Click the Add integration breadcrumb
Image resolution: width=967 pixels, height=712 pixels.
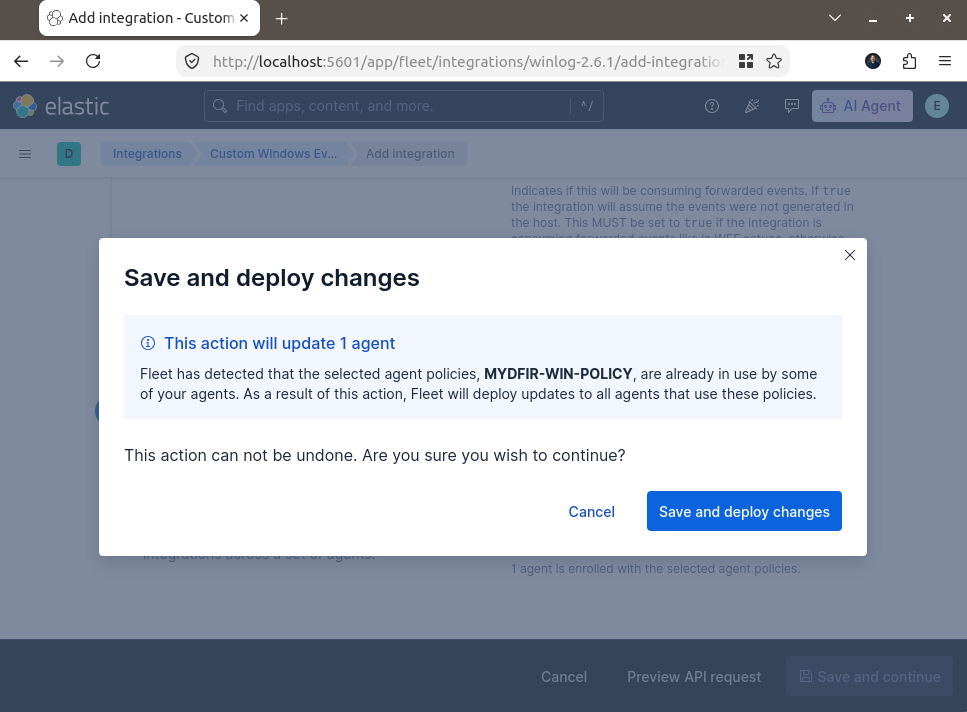pyautogui.click(x=410, y=153)
